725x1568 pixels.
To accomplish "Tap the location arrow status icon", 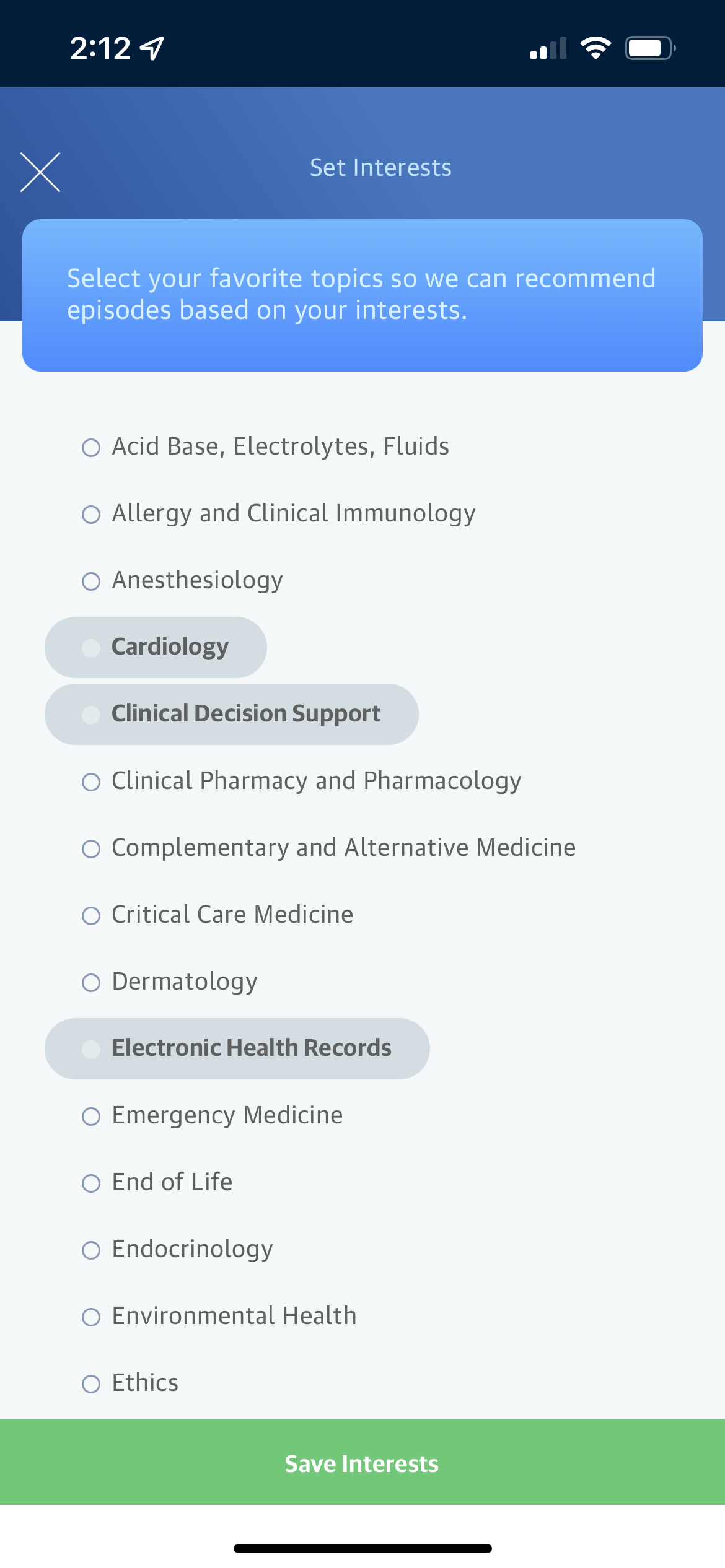I will pos(152,48).
